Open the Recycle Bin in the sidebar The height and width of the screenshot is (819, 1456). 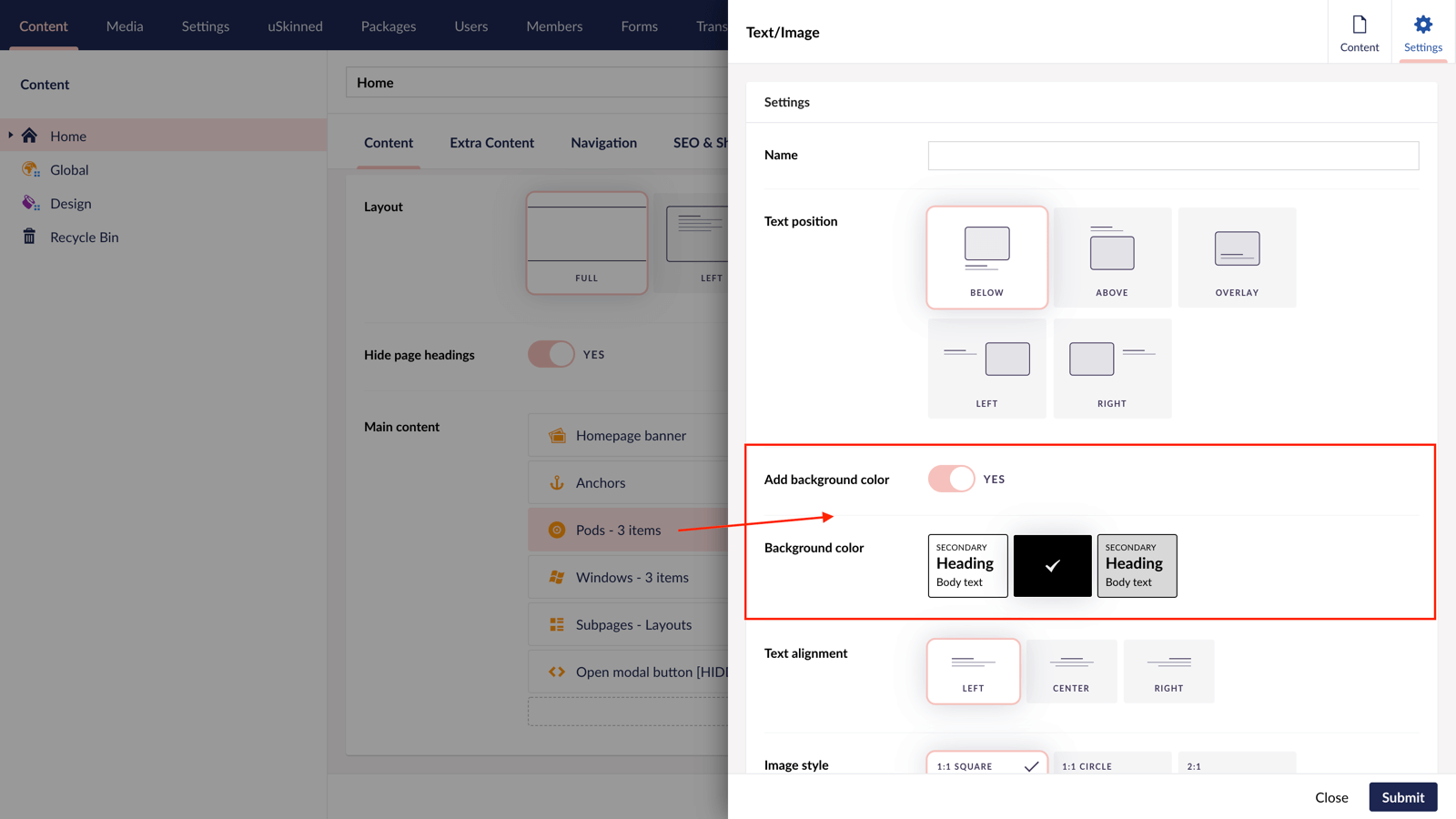coord(84,237)
